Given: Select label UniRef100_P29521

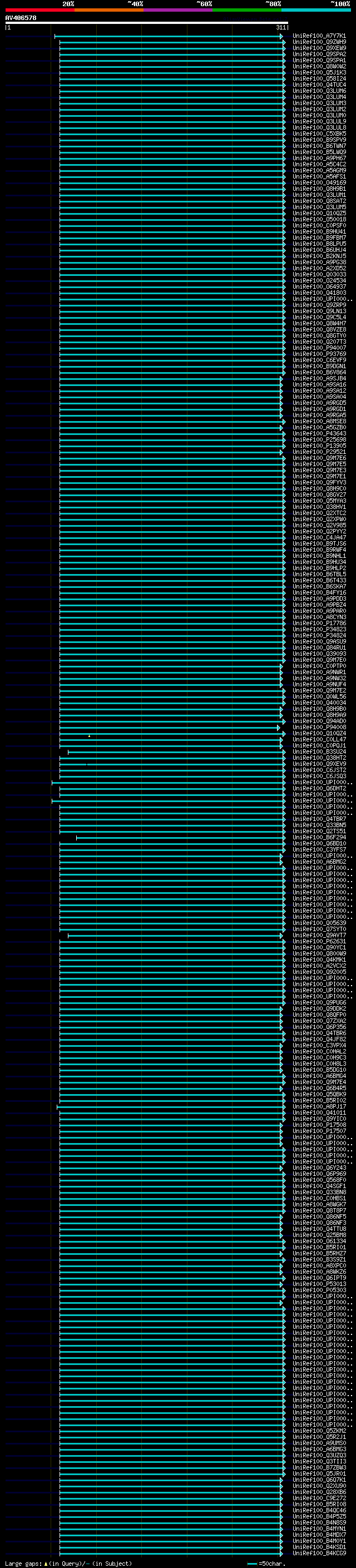Looking at the screenshot, I should point(319,452).
